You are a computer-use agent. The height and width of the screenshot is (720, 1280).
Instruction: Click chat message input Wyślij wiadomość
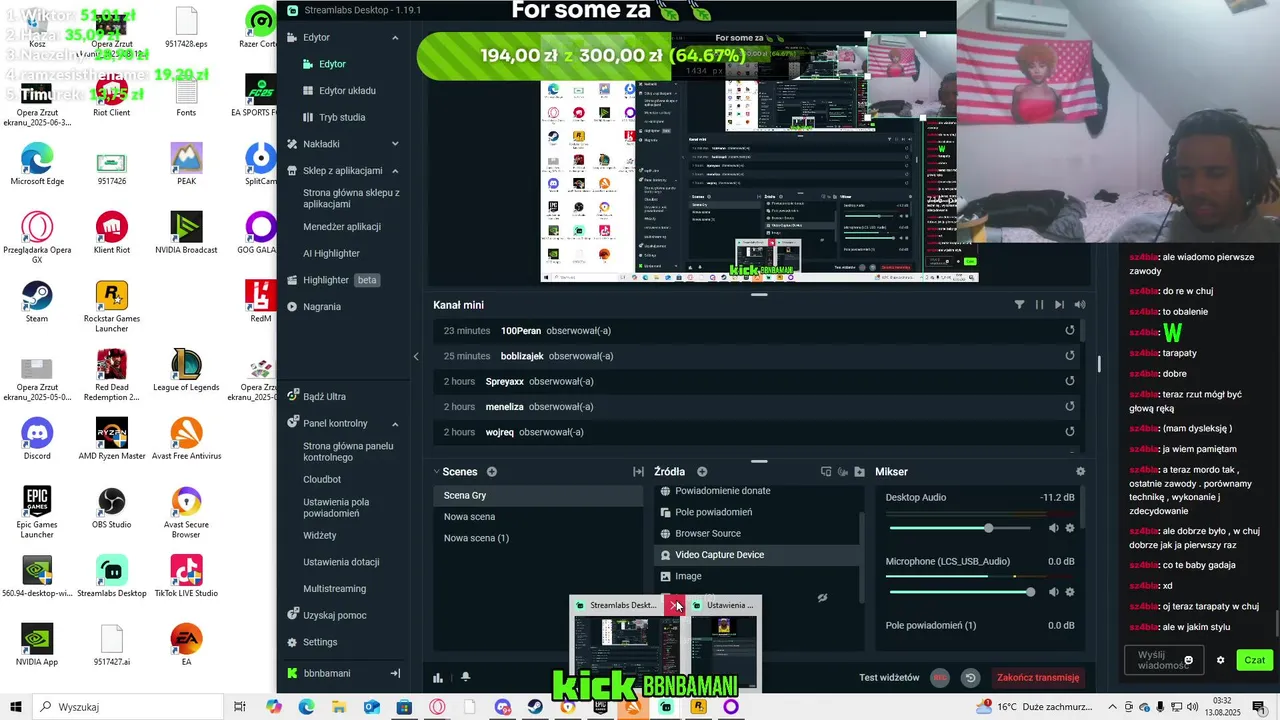(1161, 660)
